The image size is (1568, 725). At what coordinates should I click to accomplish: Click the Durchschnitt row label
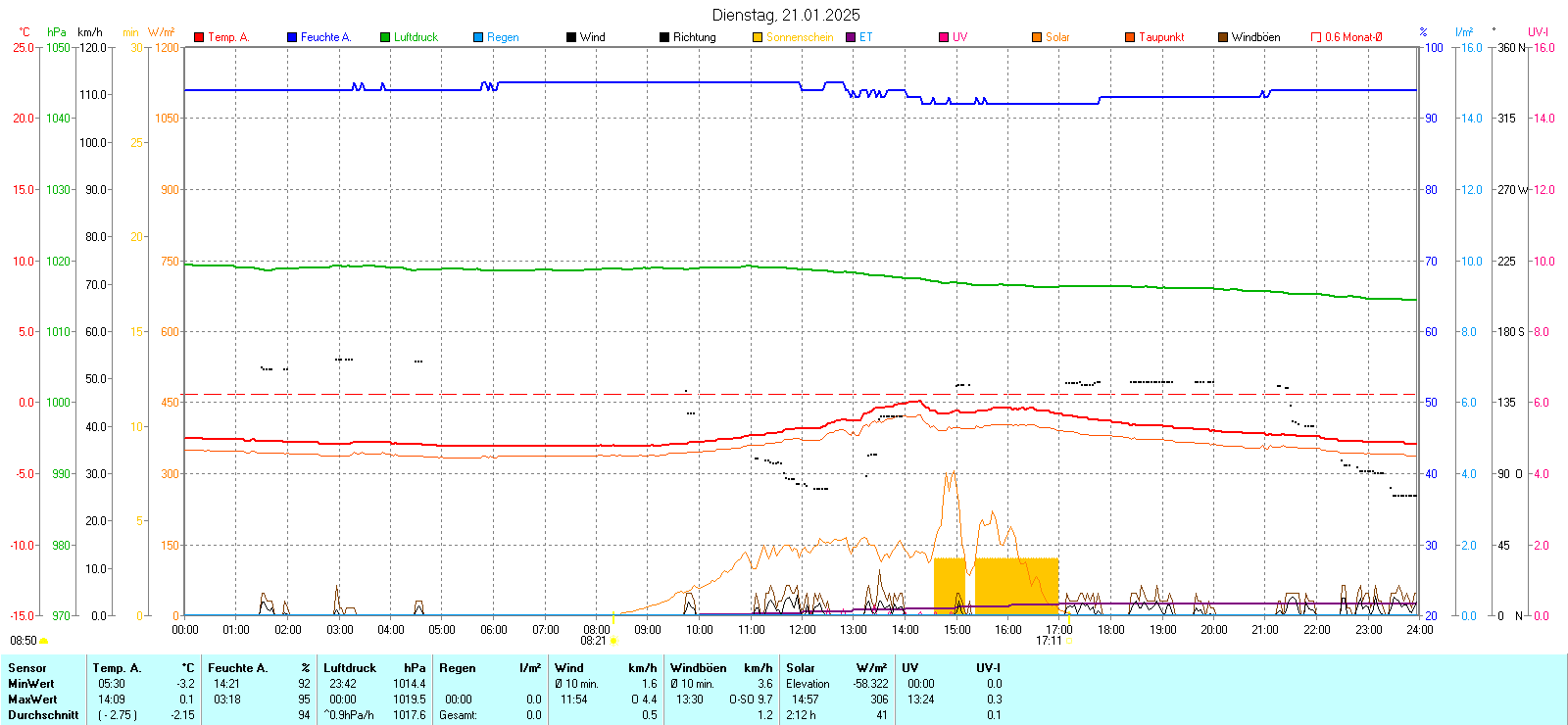43,715
